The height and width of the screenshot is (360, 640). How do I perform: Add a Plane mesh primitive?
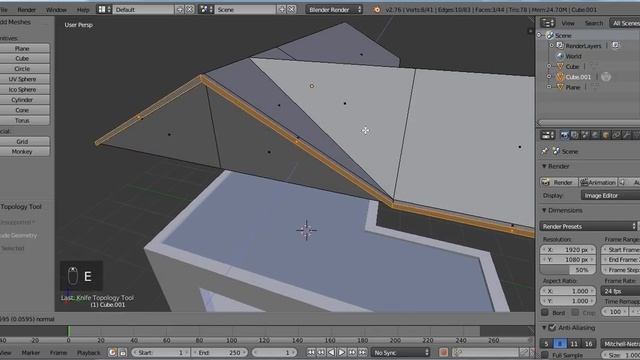pos(22,49)
